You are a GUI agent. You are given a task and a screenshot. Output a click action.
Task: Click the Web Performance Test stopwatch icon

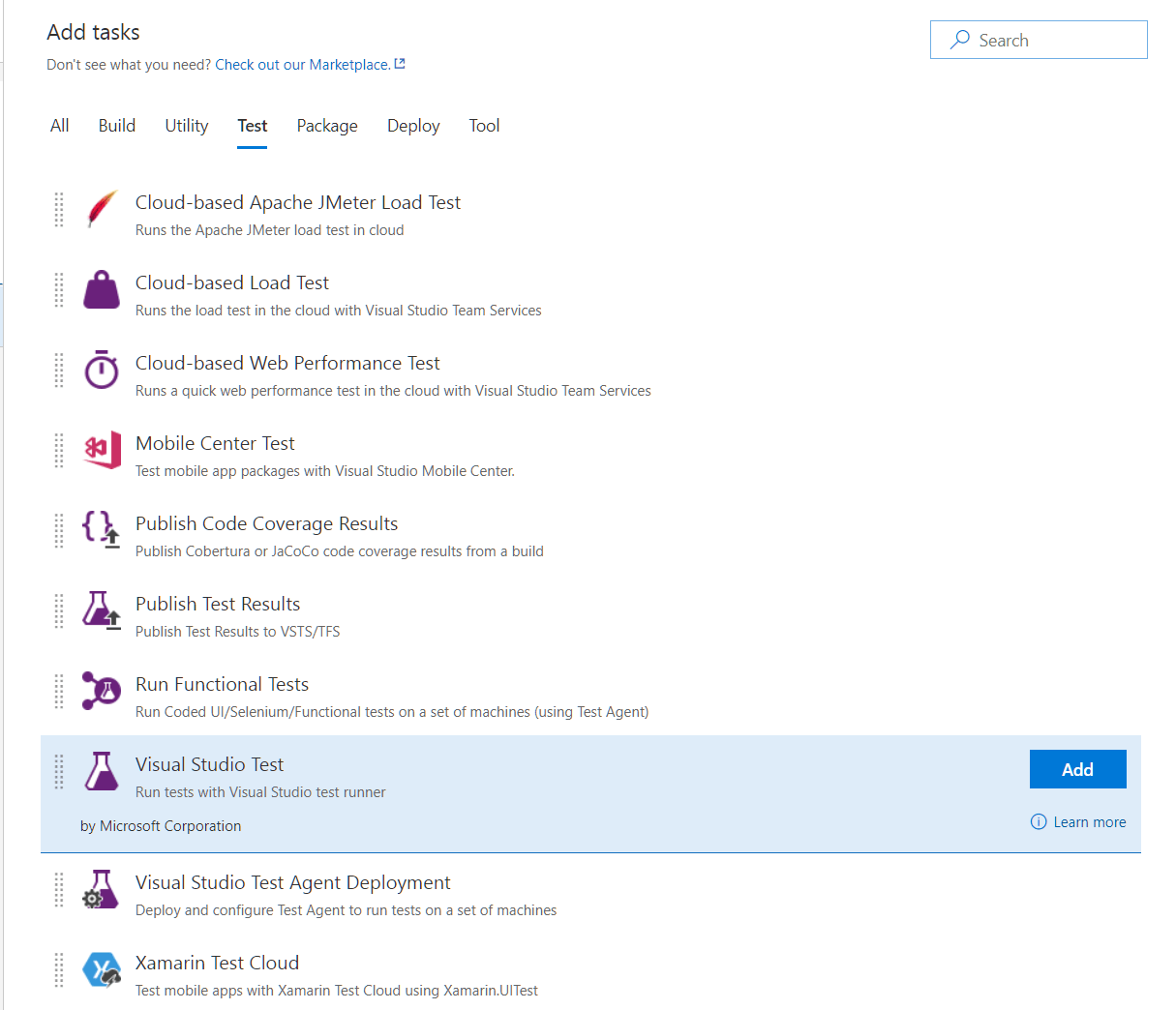pyautogui.click(x=102, y=370)
